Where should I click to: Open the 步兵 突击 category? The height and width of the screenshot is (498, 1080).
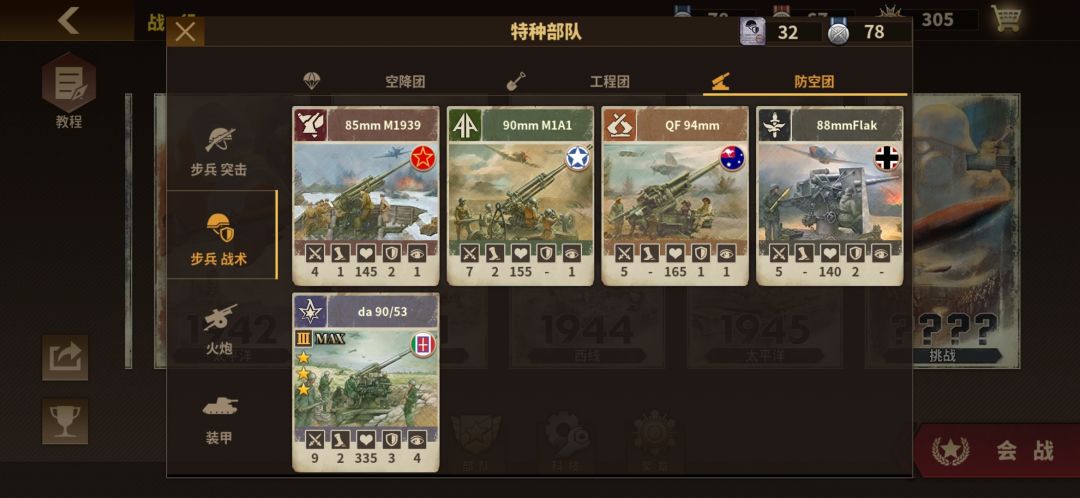coord(219,152)
